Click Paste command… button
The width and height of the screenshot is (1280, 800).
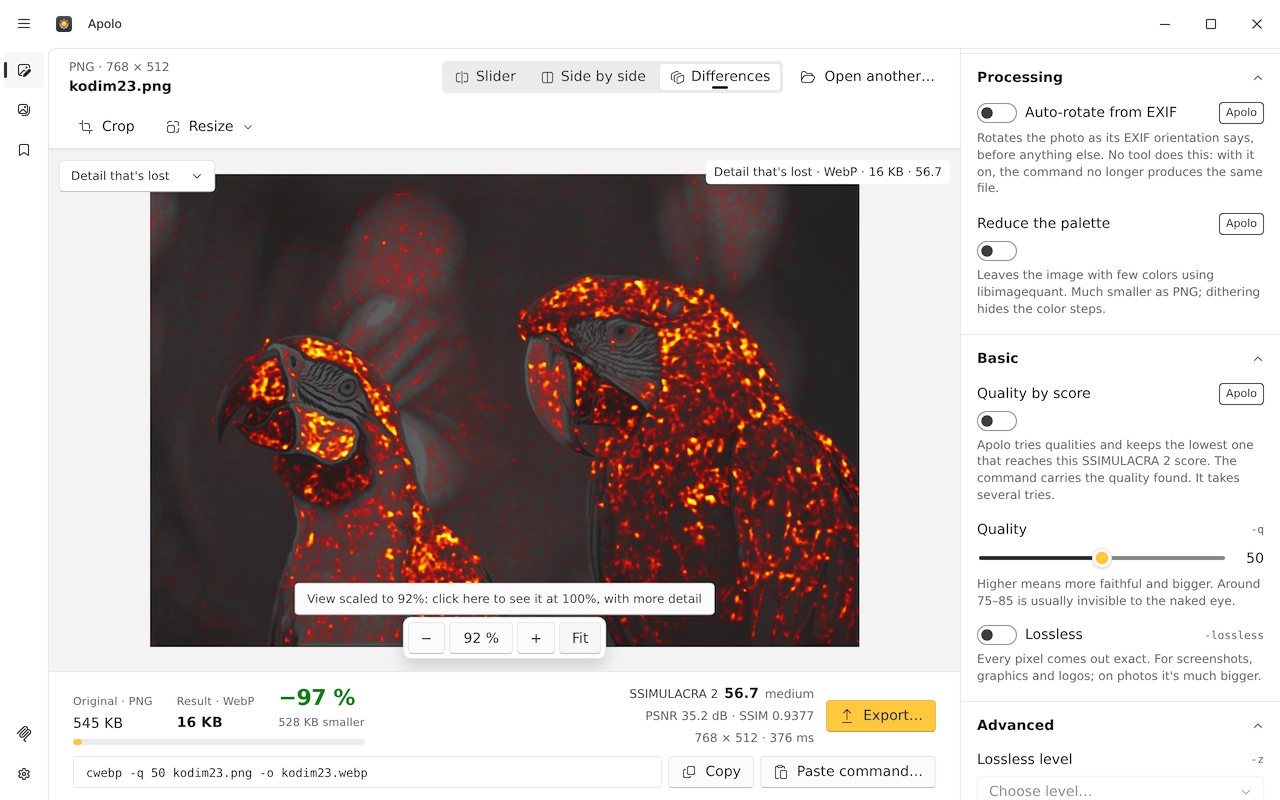(848, 772)
